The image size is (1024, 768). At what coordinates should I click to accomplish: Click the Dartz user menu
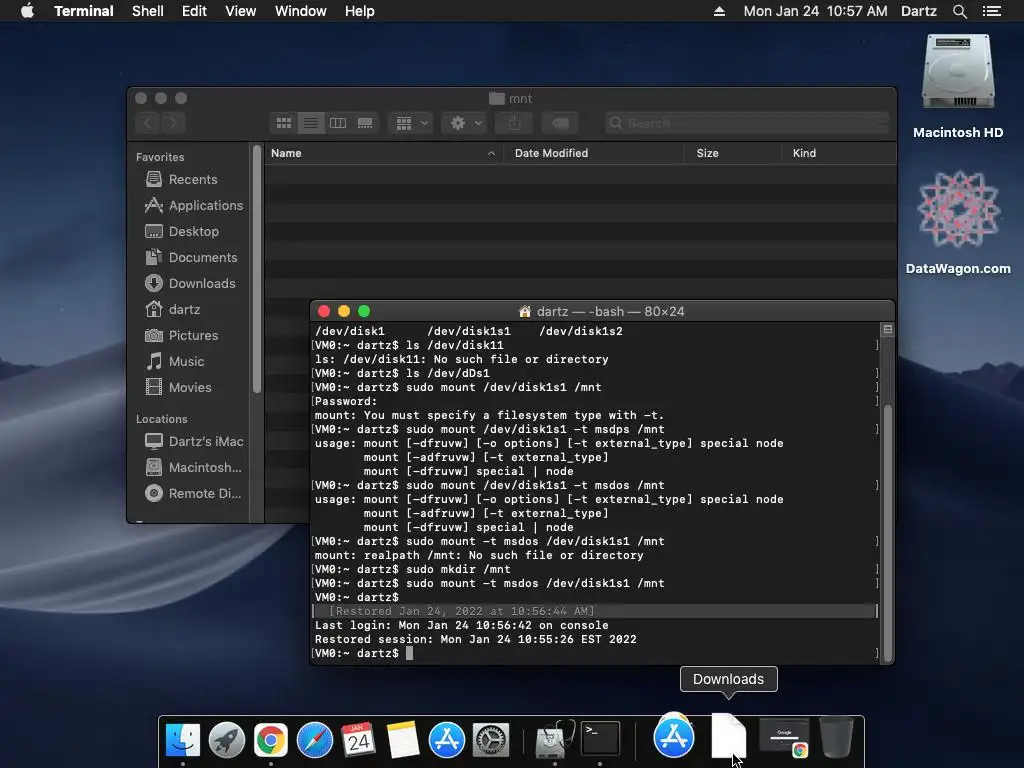(918, 11)
